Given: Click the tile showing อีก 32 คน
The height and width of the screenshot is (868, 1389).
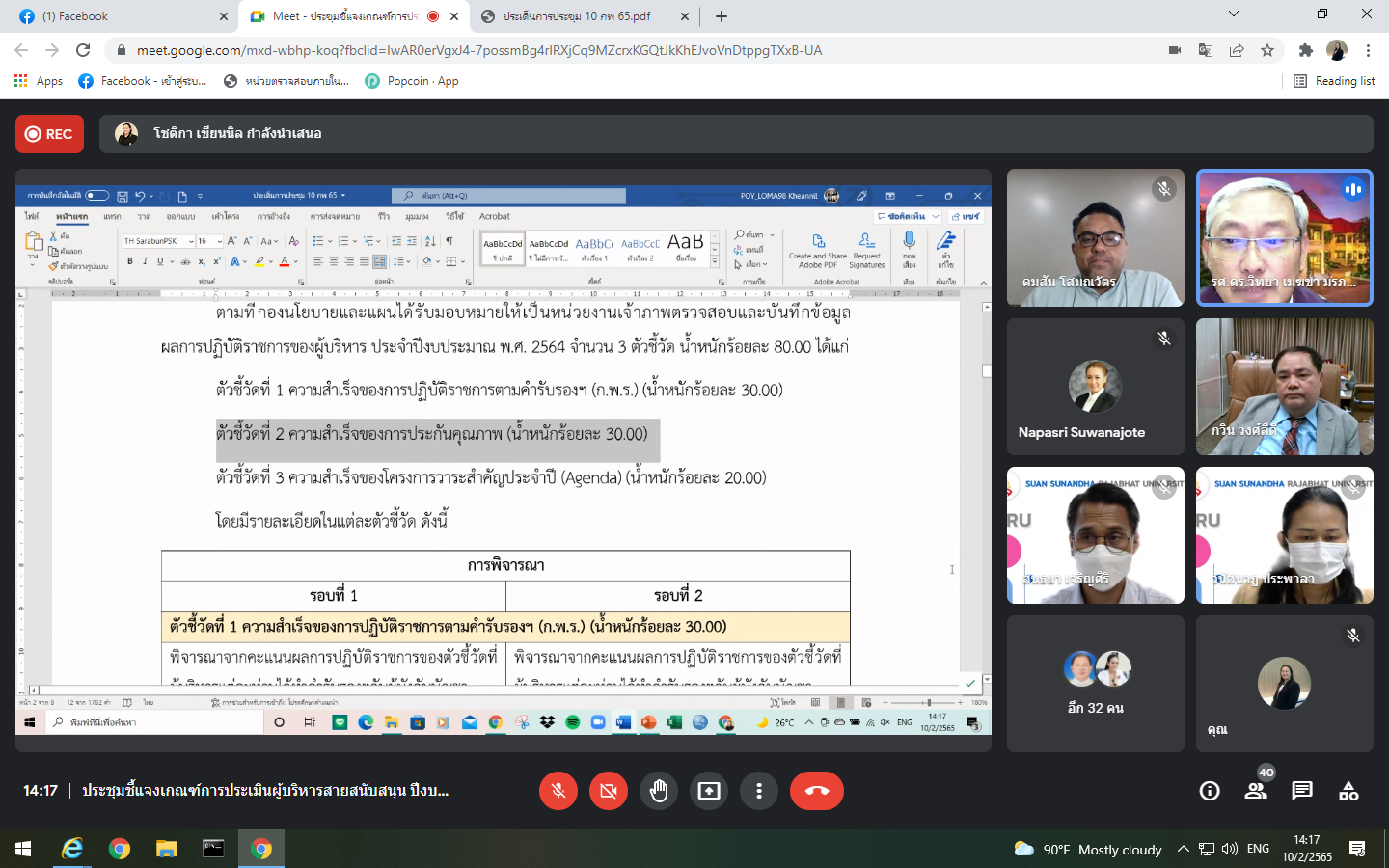Looking at the screenshot, I should (x=1095, y=684).
